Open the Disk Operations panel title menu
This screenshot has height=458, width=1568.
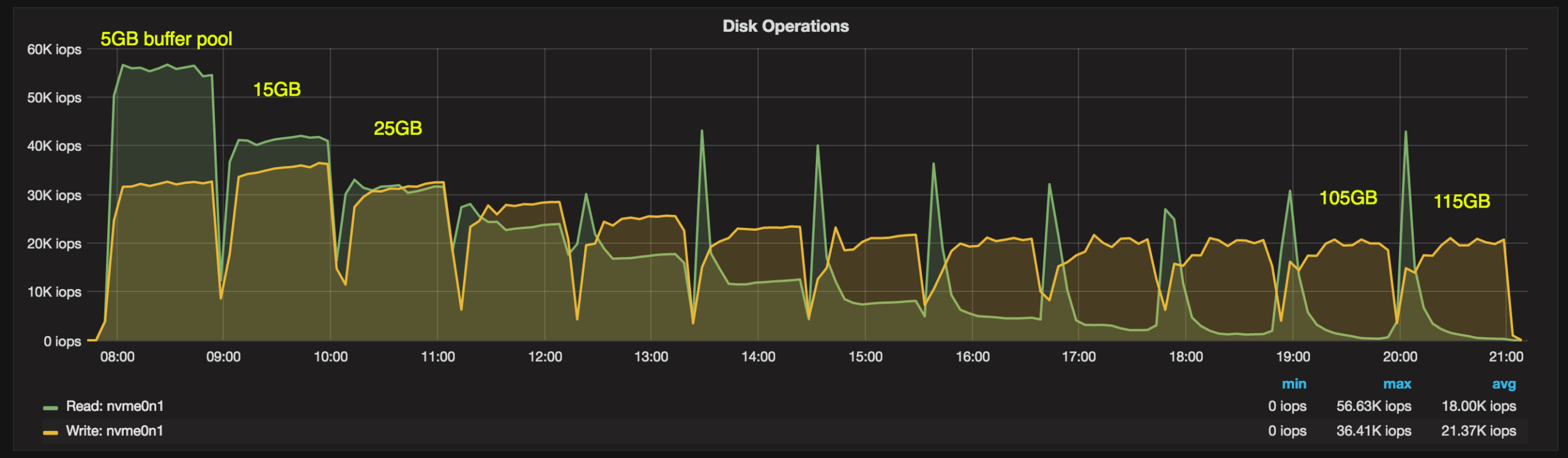tap(785, 26)
